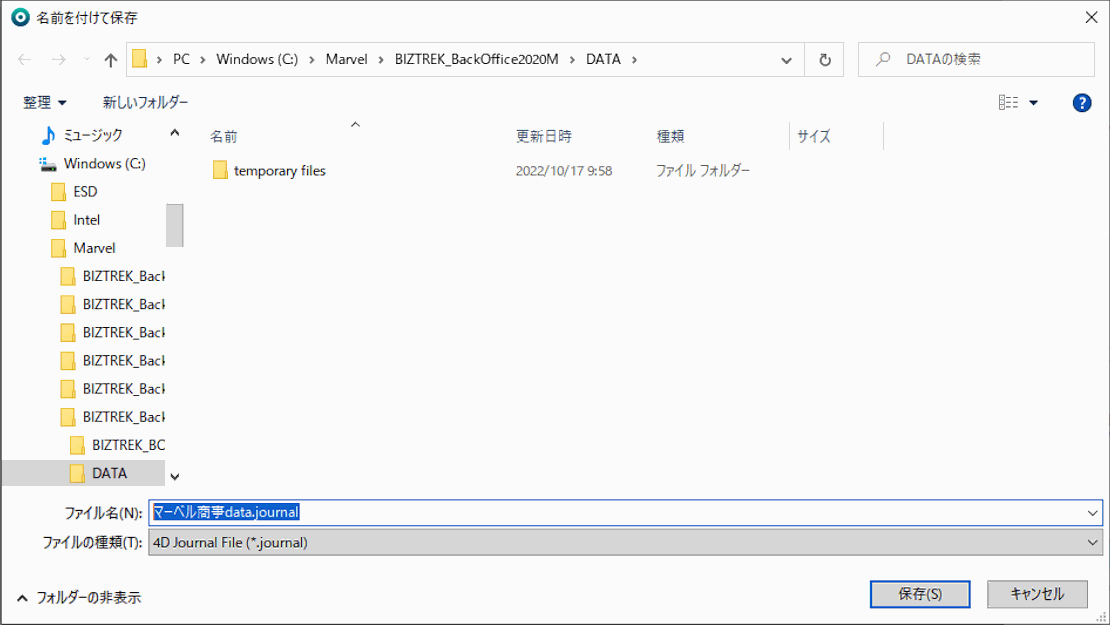Screen dimensions: 1110x625
Task: Click the up-one-level arrow icon
Action: (x=111, y=60)
